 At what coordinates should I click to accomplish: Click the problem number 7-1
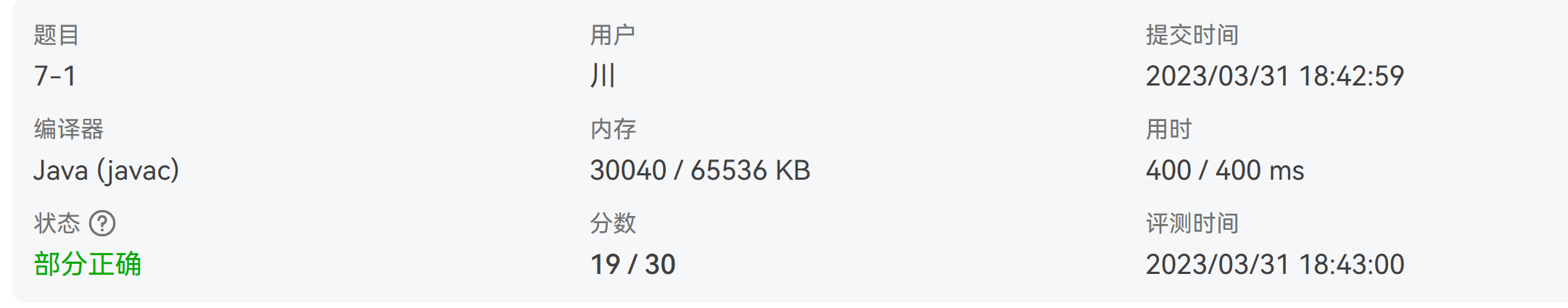point(55,76)
